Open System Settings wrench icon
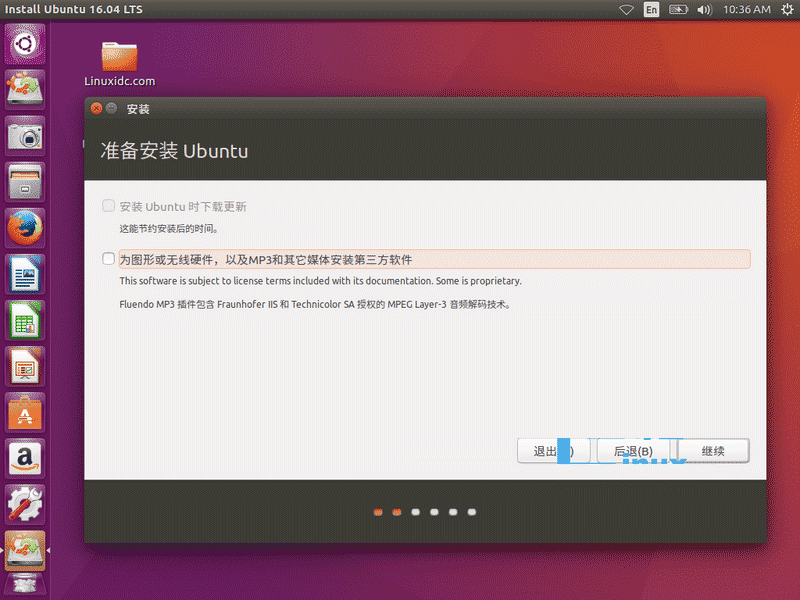Image resolution: width=800 pixels, height=600 pixels. [25, 504]
